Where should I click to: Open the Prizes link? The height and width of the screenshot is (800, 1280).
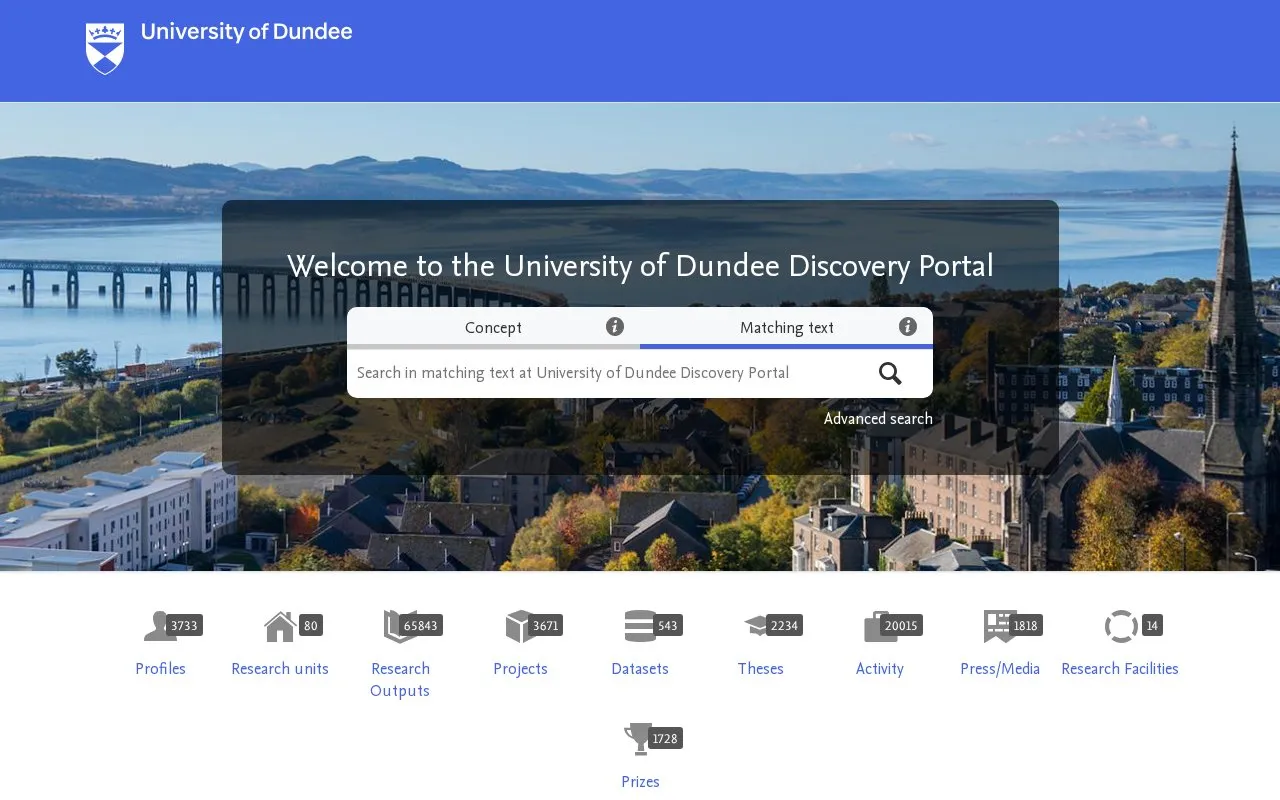640,782
